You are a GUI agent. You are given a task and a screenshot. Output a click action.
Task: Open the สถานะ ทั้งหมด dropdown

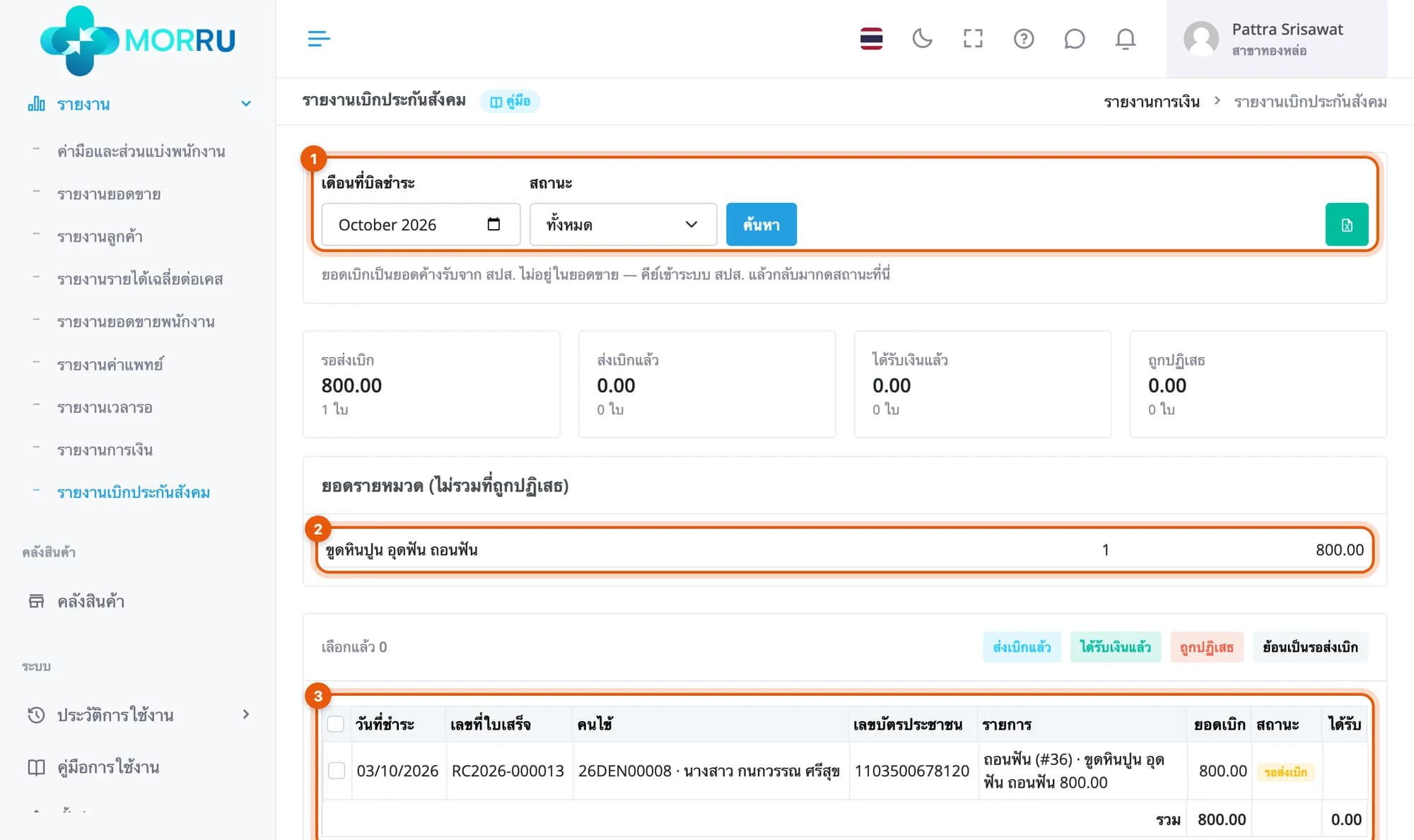coord(623,225)
